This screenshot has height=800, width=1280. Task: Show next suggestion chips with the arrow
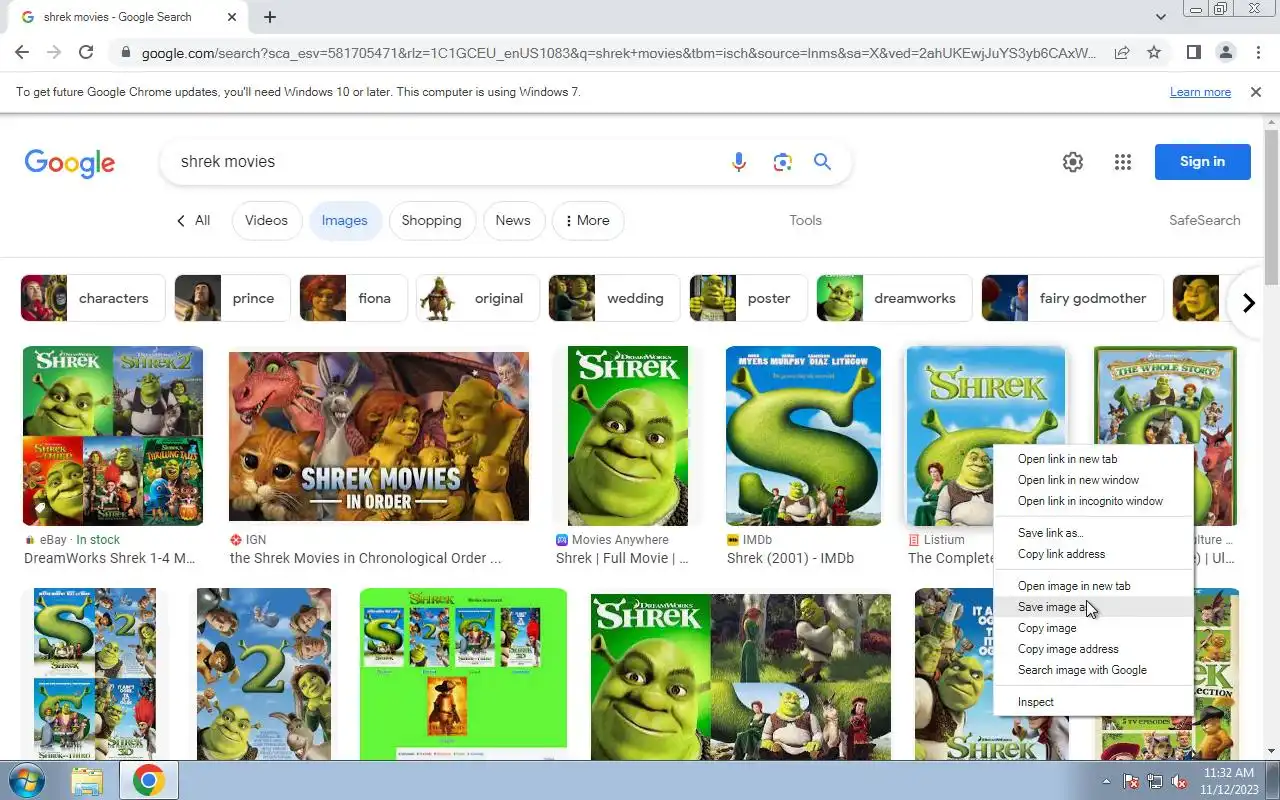[1248, 303]
